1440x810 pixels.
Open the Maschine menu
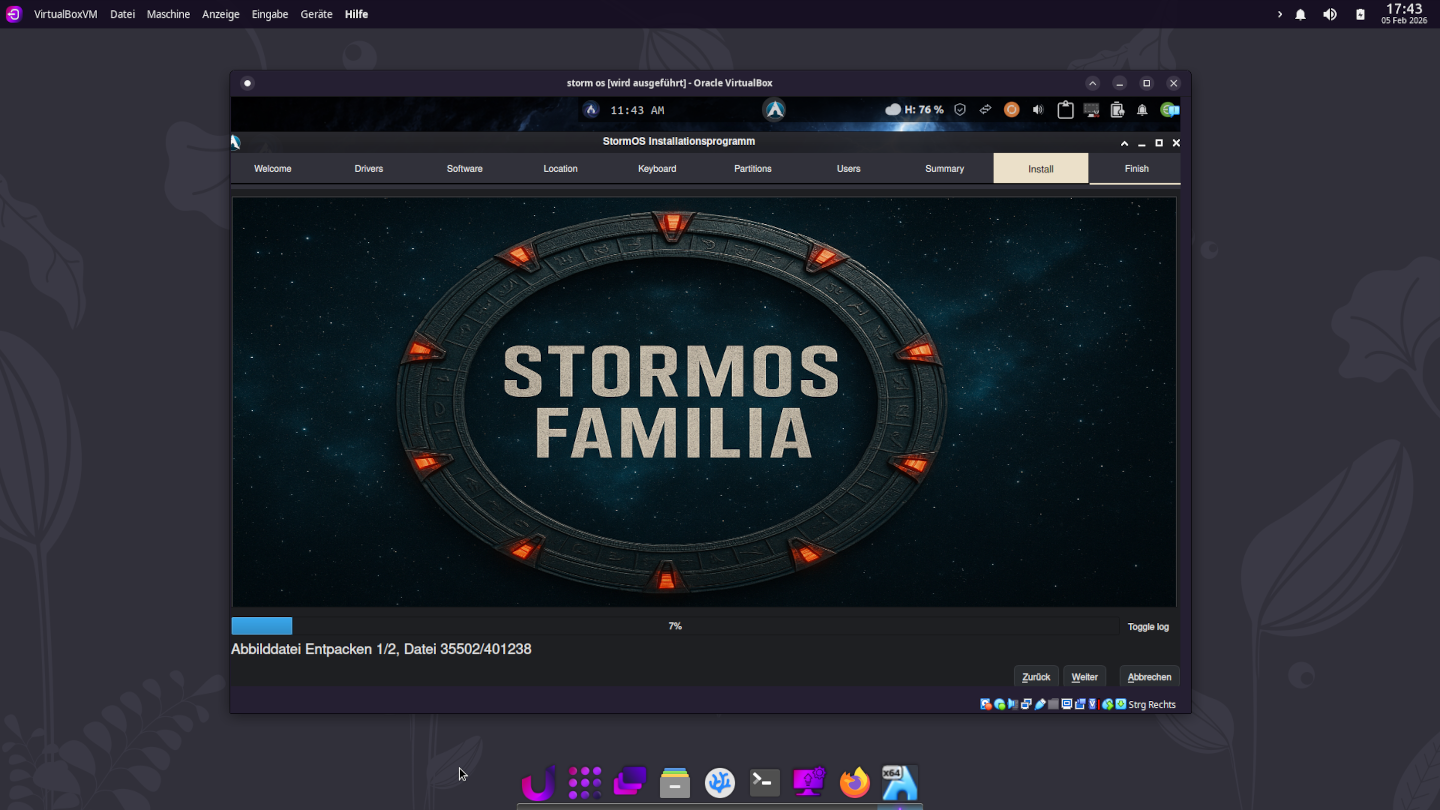pyautogui.click(x=168, y=15)
